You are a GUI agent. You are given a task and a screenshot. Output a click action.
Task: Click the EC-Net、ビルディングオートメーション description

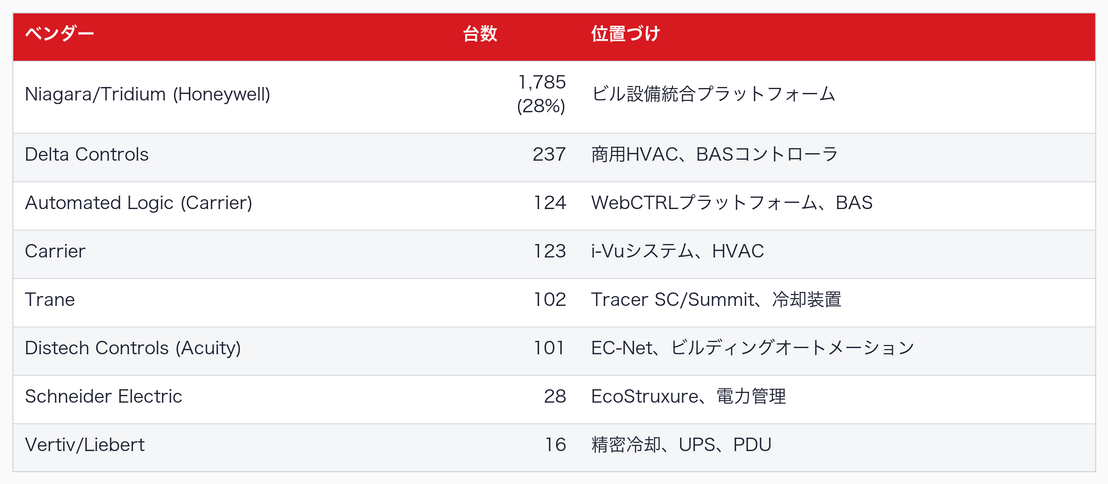(753, 348)
